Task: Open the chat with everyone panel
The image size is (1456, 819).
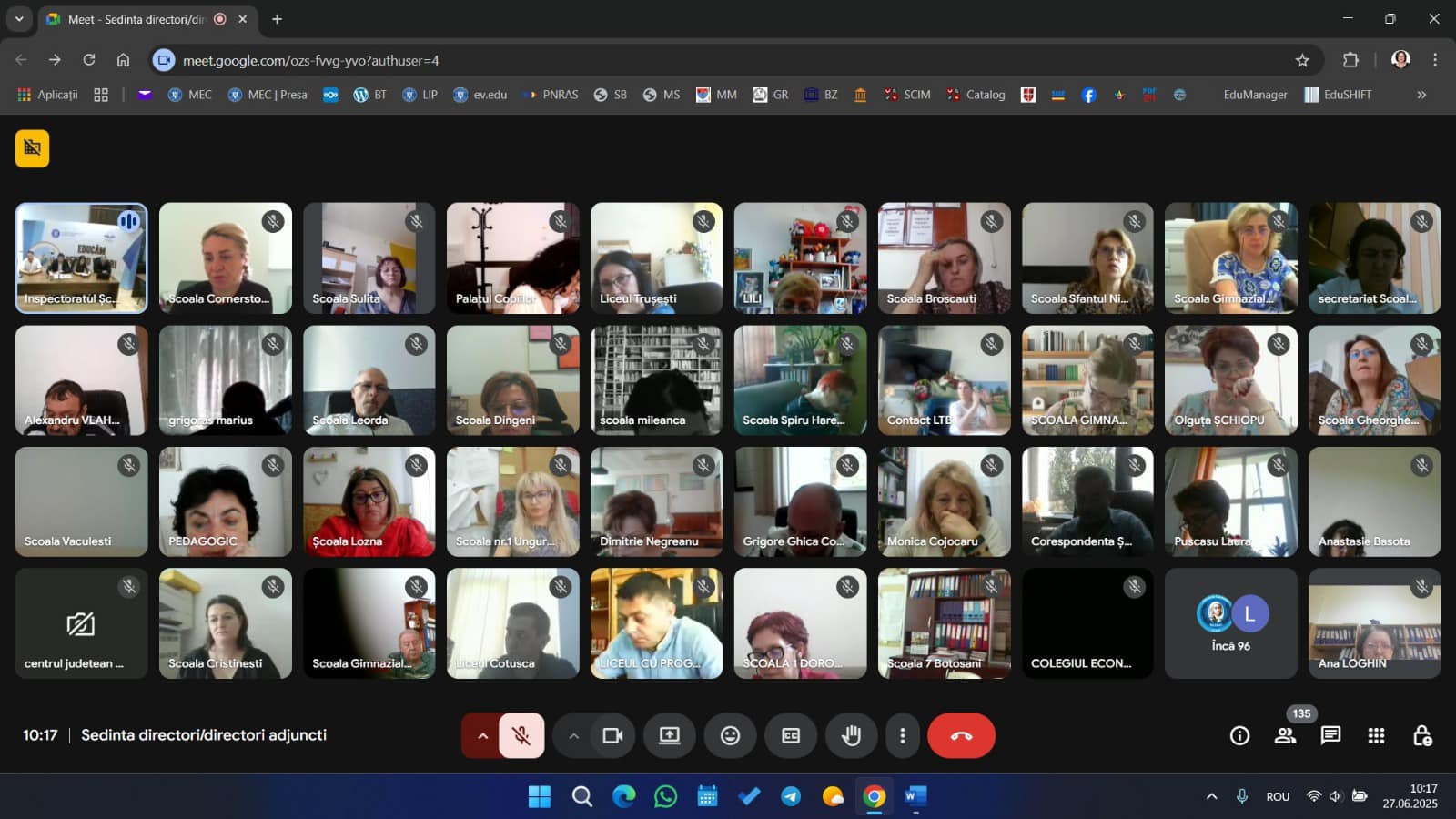Action: [1330, 735]
